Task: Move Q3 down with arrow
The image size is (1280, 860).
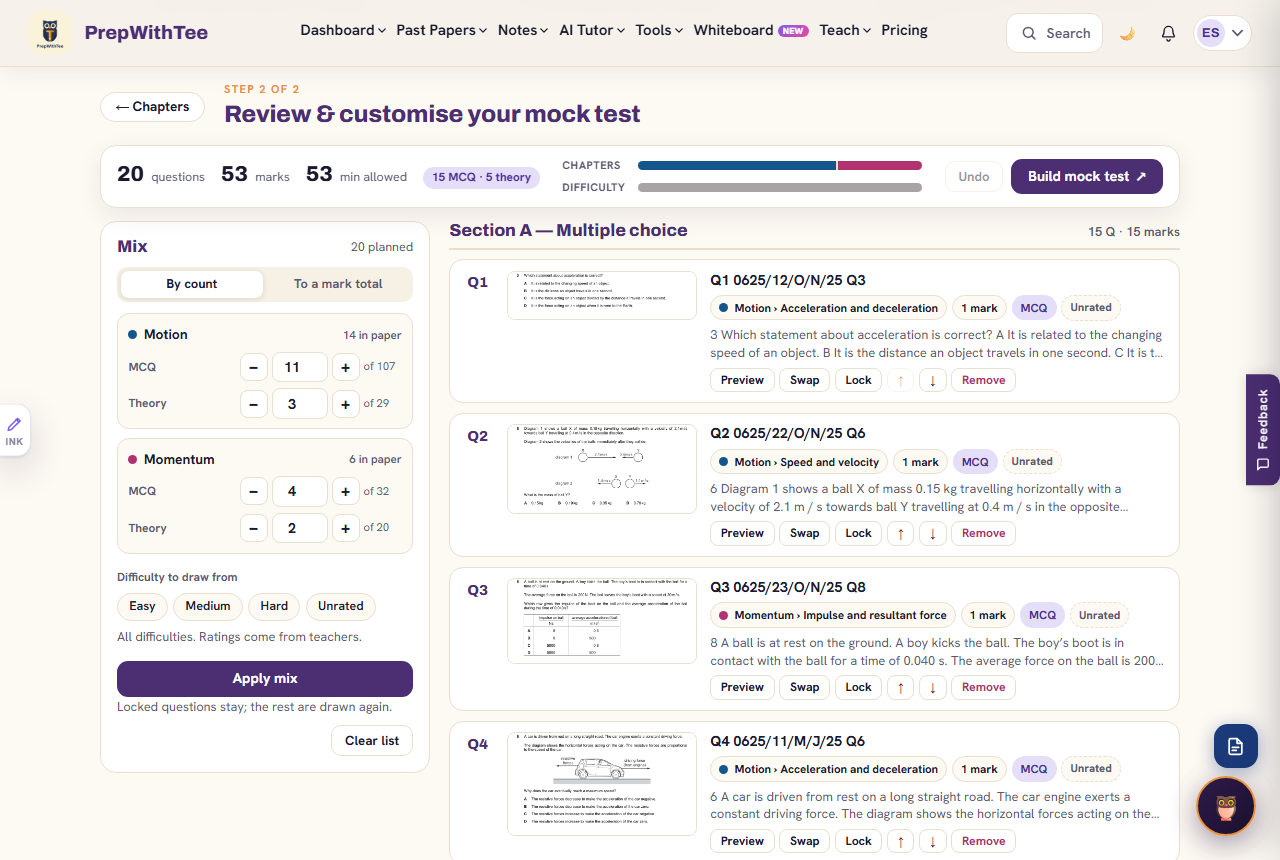Action: pyautogui.click(x=932, y=688)
